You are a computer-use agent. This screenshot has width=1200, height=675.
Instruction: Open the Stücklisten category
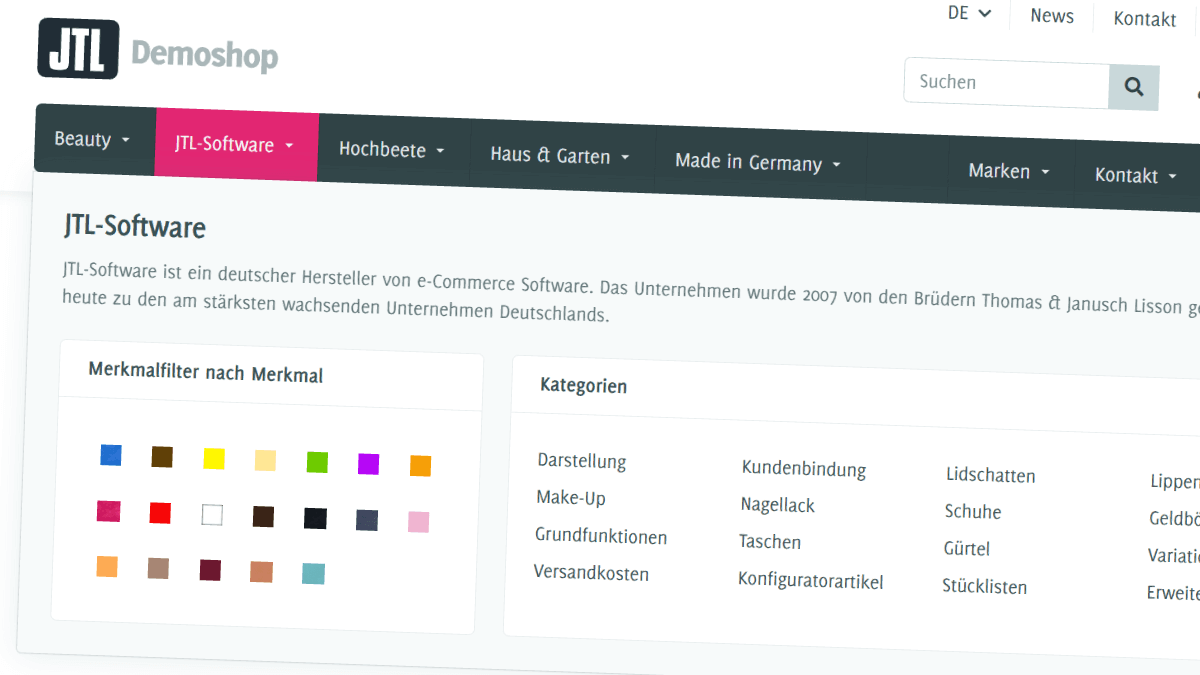pos(984,587)
